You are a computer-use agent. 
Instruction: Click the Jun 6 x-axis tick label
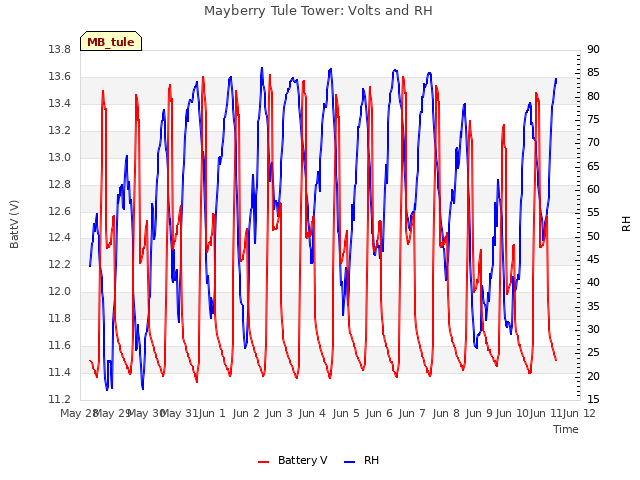379,413
